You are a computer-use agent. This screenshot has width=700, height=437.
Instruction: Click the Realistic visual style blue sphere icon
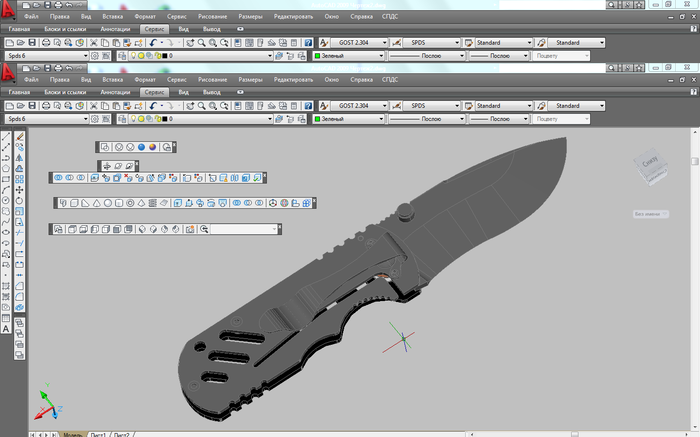(x=142, y=147)
